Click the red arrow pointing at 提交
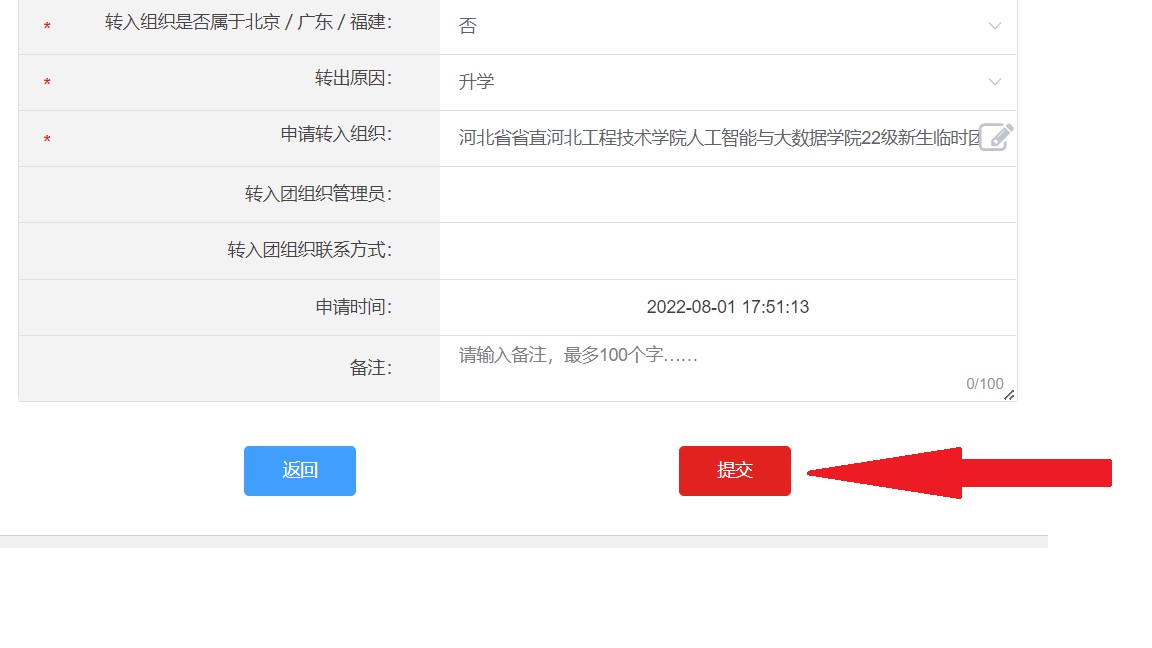1152x648 pixels. 960,473
